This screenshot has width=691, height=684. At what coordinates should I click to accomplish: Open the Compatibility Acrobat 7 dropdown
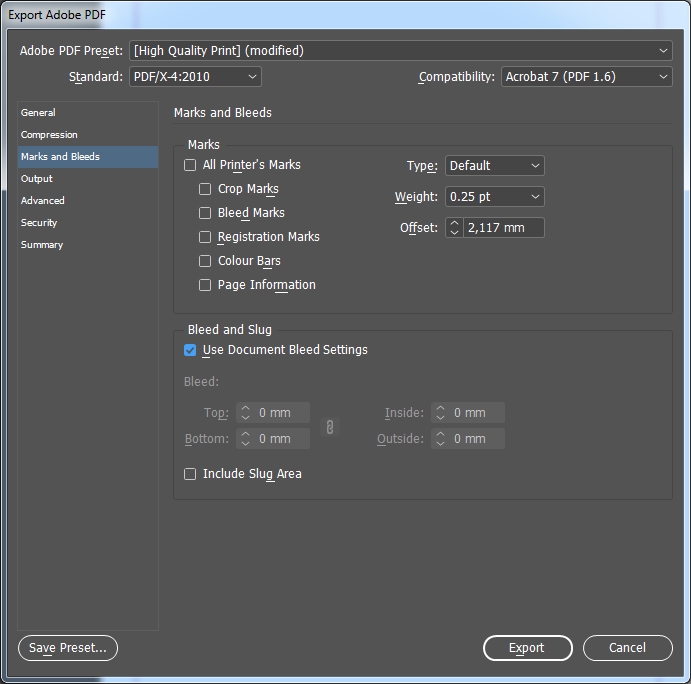(x=586, y=77)
